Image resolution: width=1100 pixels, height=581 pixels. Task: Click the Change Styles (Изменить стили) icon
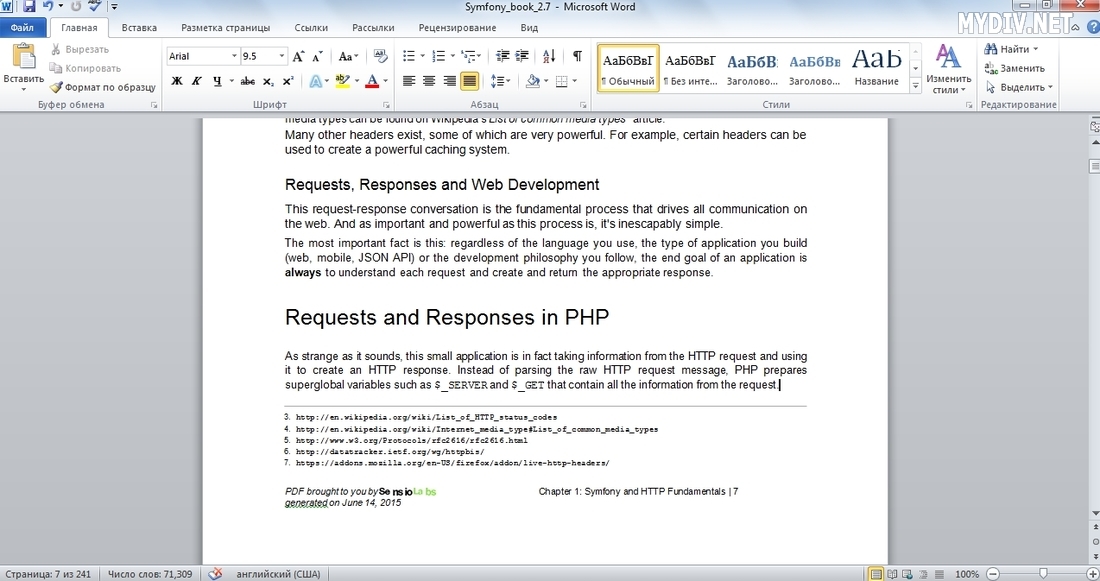(x=947, y=68)
